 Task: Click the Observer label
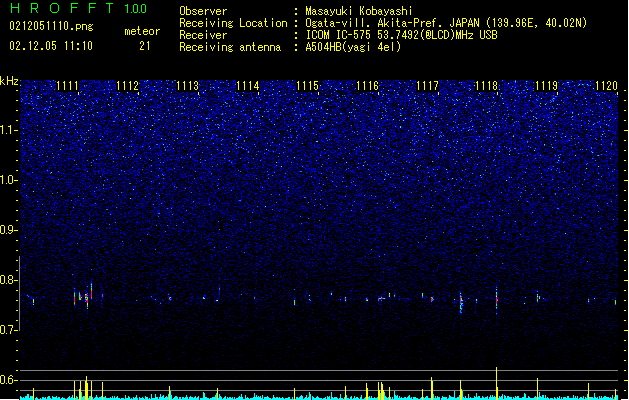(x=203, y=11)
